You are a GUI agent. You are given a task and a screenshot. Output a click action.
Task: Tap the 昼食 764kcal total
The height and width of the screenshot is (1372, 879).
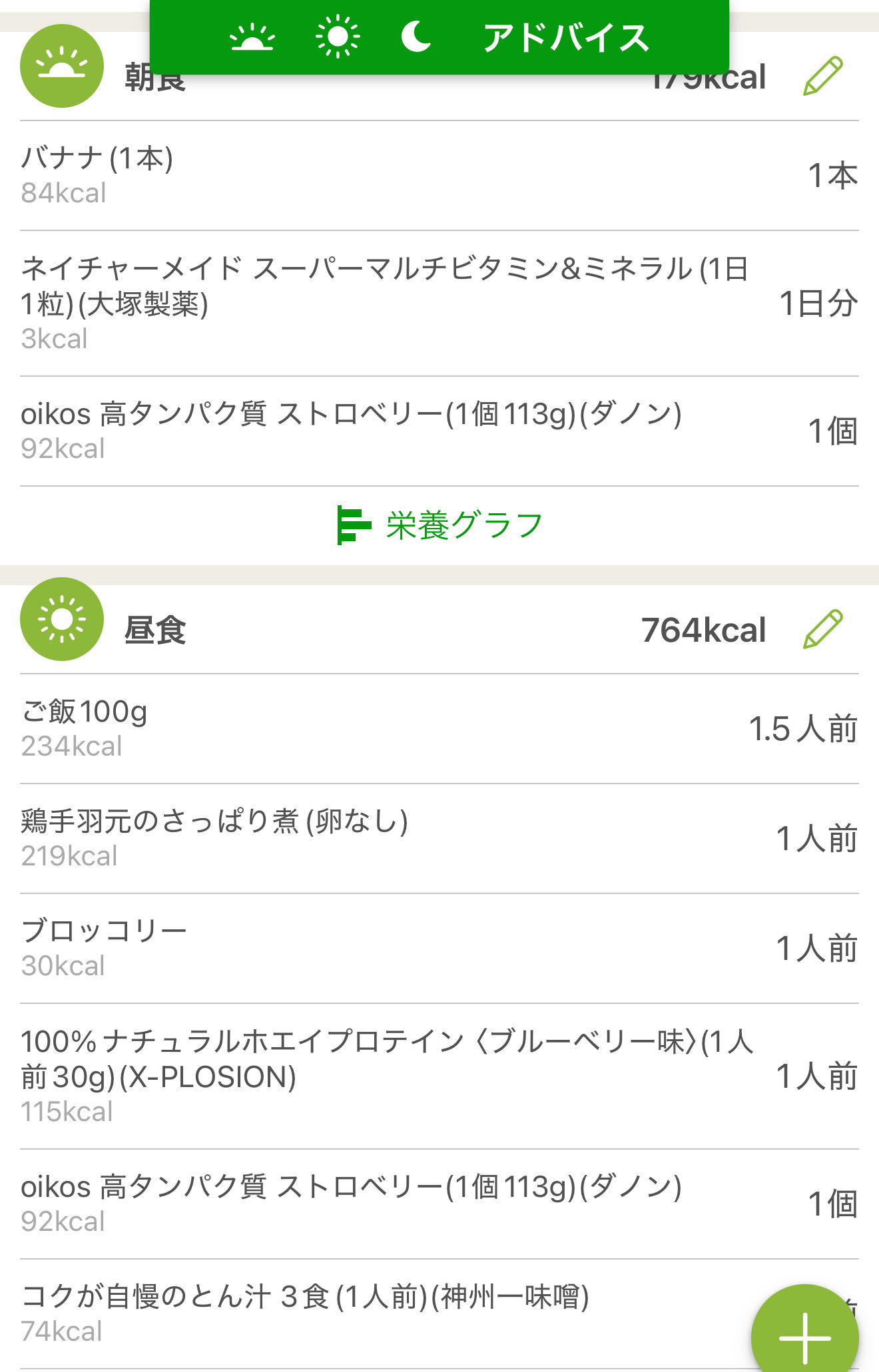tap(703, 630)
